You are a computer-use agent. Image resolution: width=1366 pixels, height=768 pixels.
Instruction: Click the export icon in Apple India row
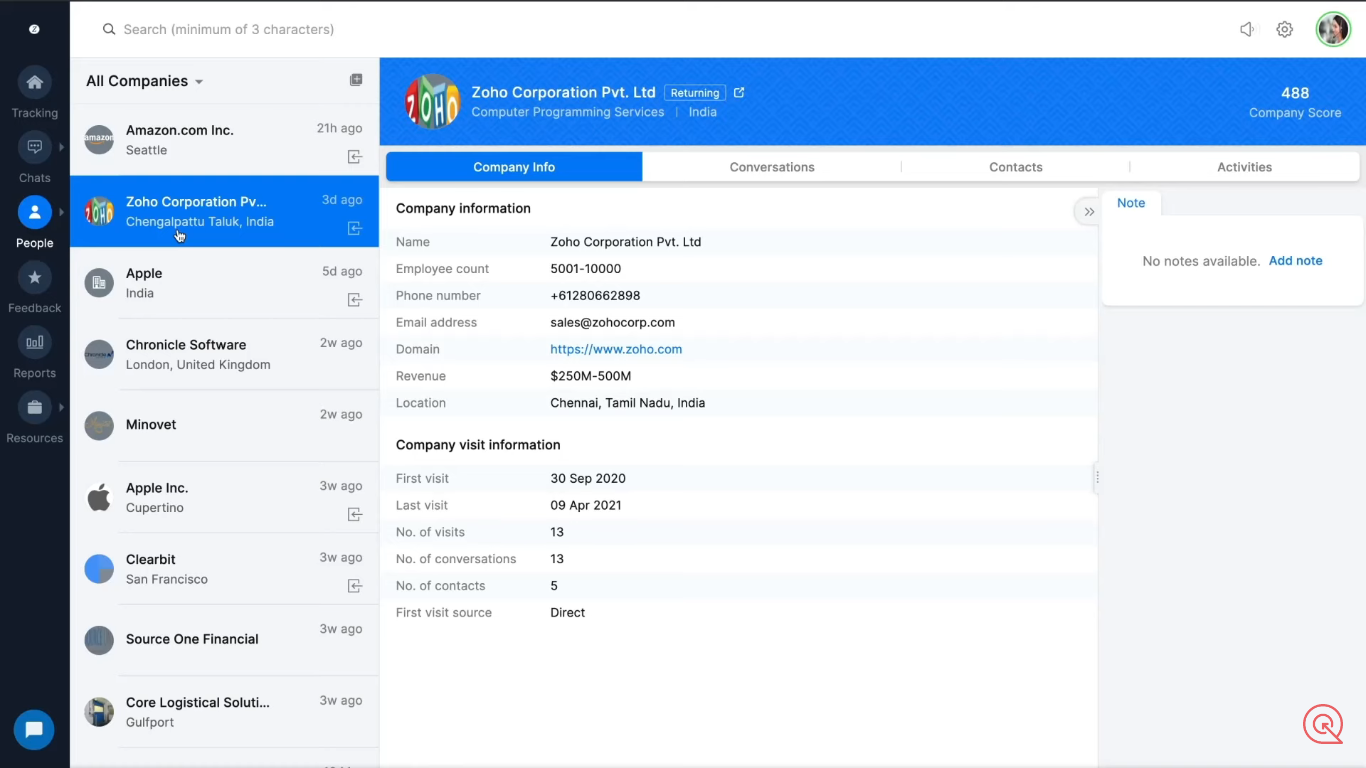point(355,300)
